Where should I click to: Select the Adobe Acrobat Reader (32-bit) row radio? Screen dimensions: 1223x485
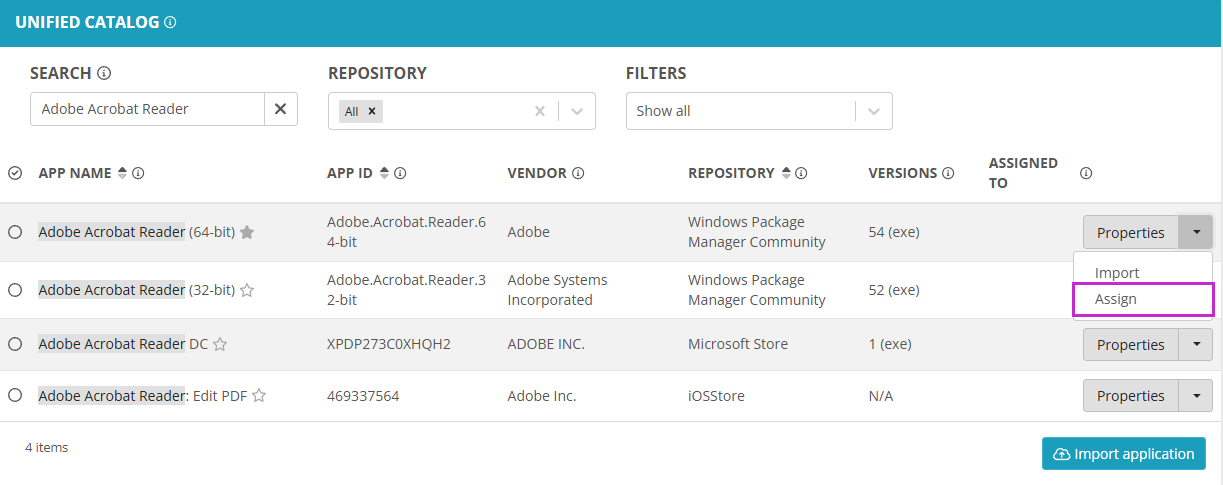point(15,290)
